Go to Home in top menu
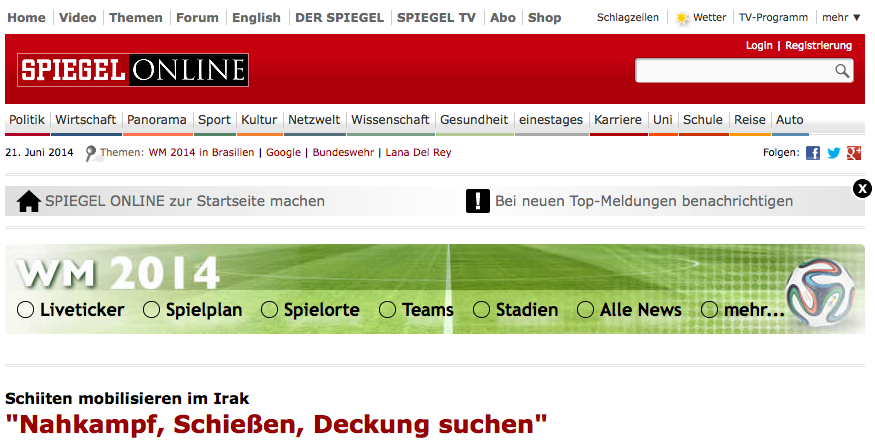Image resolution: width=875 pixels, height=441 pixels. point(26,18)
